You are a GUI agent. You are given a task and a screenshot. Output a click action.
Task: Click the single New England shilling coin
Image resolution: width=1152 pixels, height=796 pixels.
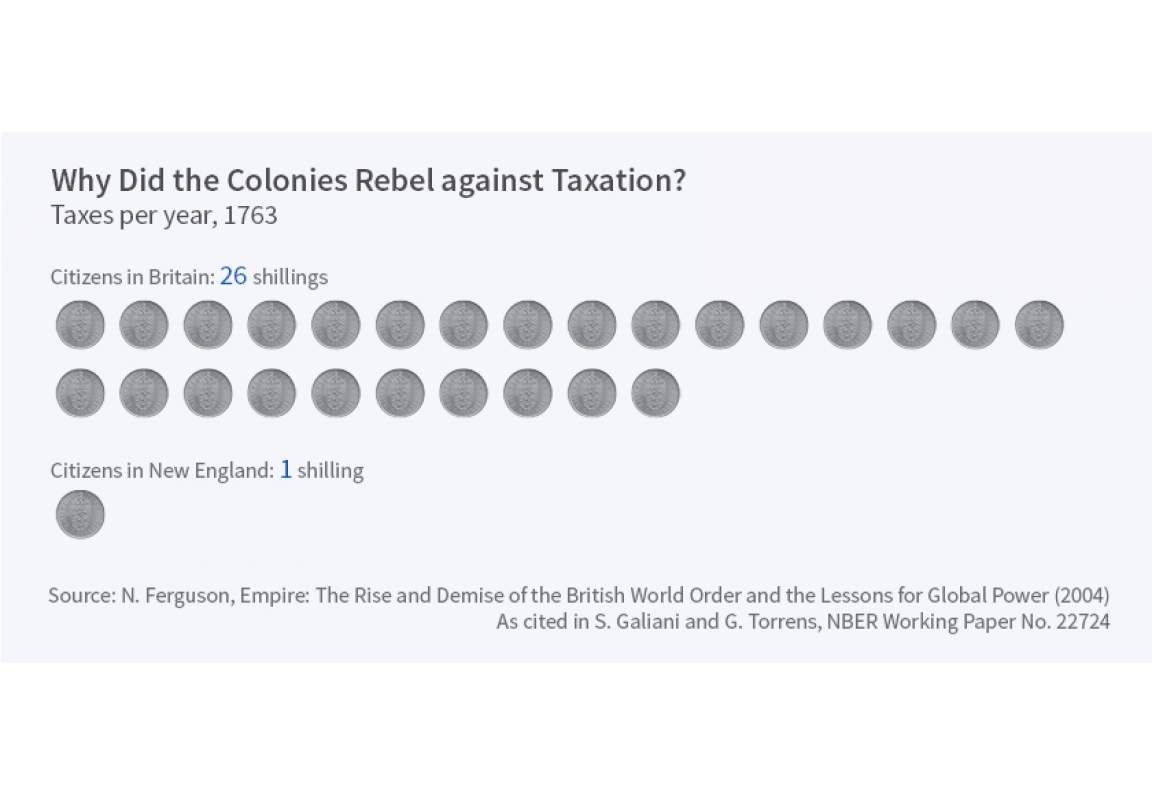coord(80,515)
